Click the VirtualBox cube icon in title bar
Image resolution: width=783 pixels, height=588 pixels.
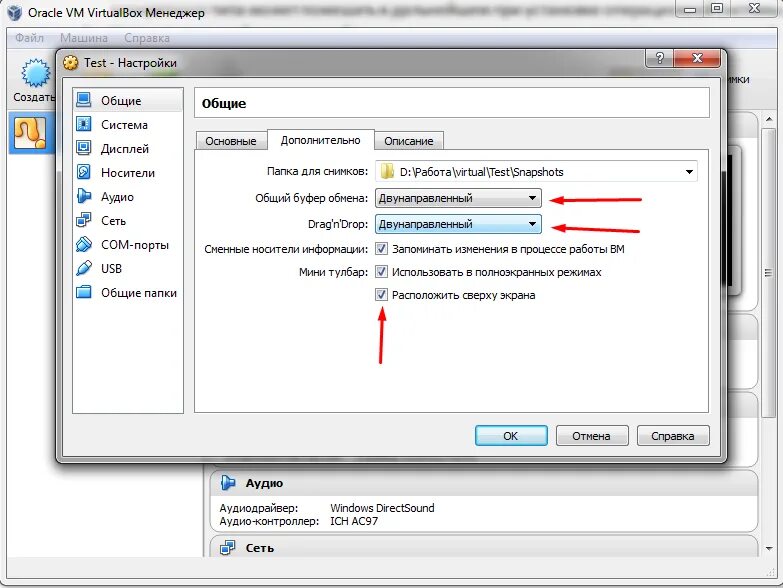pos(14,12)
